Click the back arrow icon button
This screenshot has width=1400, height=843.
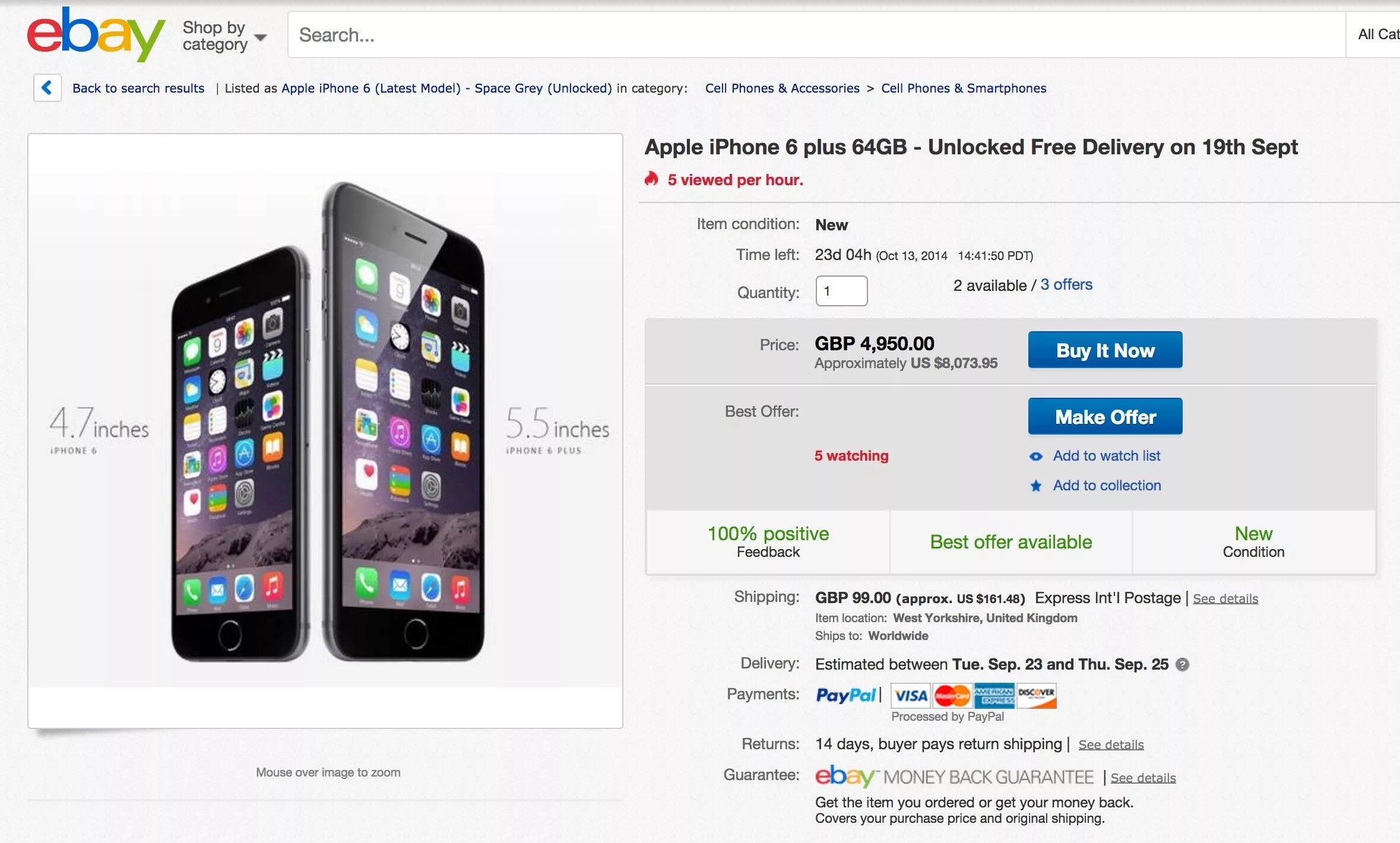(x=47, y=88)
